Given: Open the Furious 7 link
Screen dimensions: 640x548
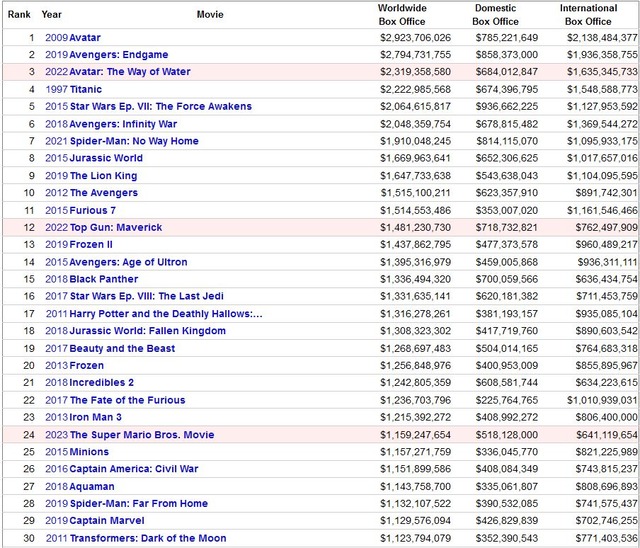Looking at the screenshot, I should [x=93, y=211].
